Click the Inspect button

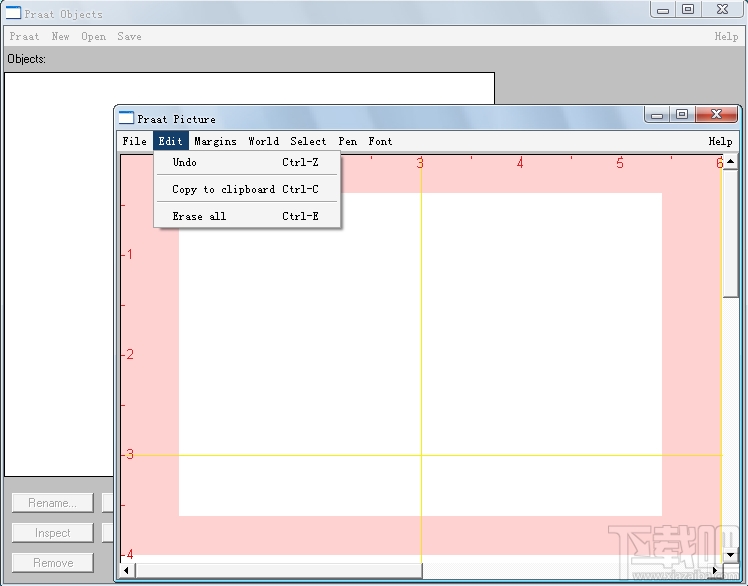(x=52, y=533)
